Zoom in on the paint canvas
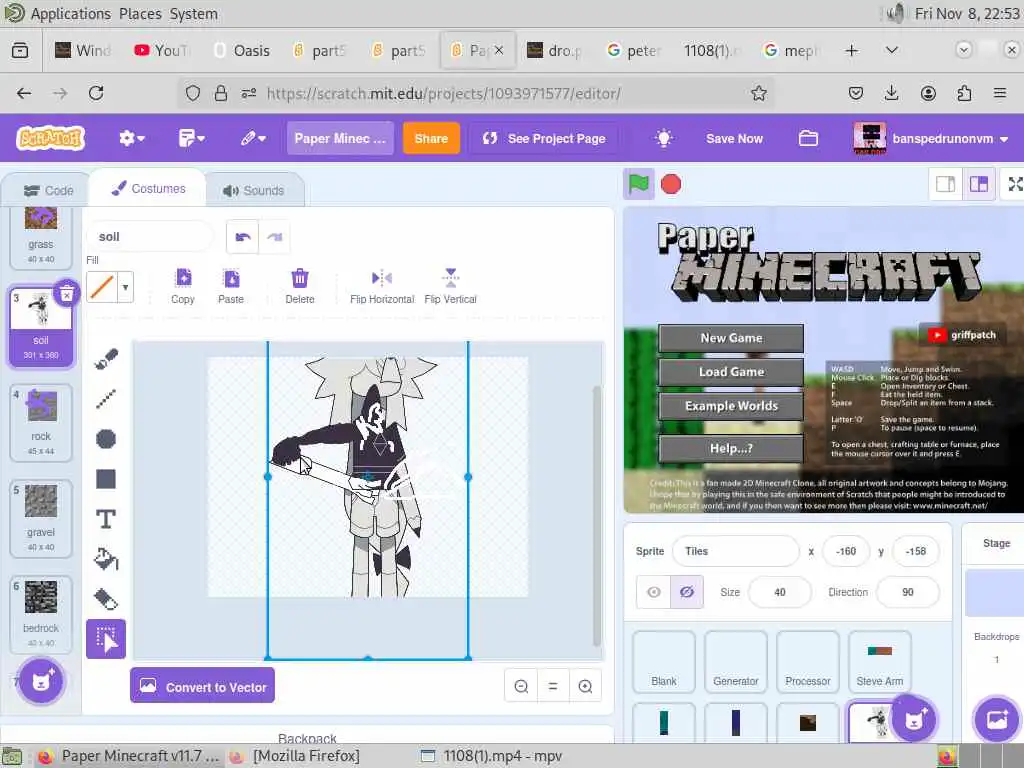The image size is (1024, 768). click(x=585, y=686)
